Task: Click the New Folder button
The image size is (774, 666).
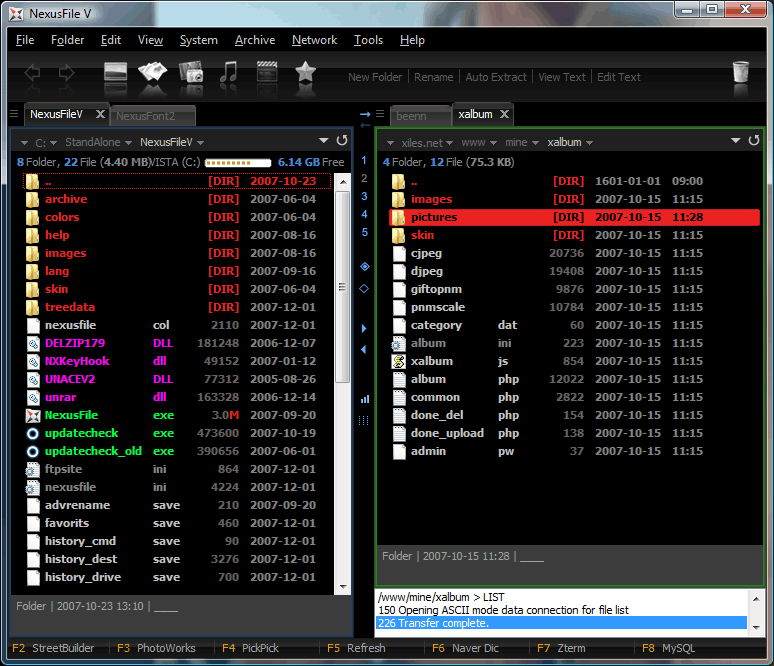Action: click(x=375, y=77)
